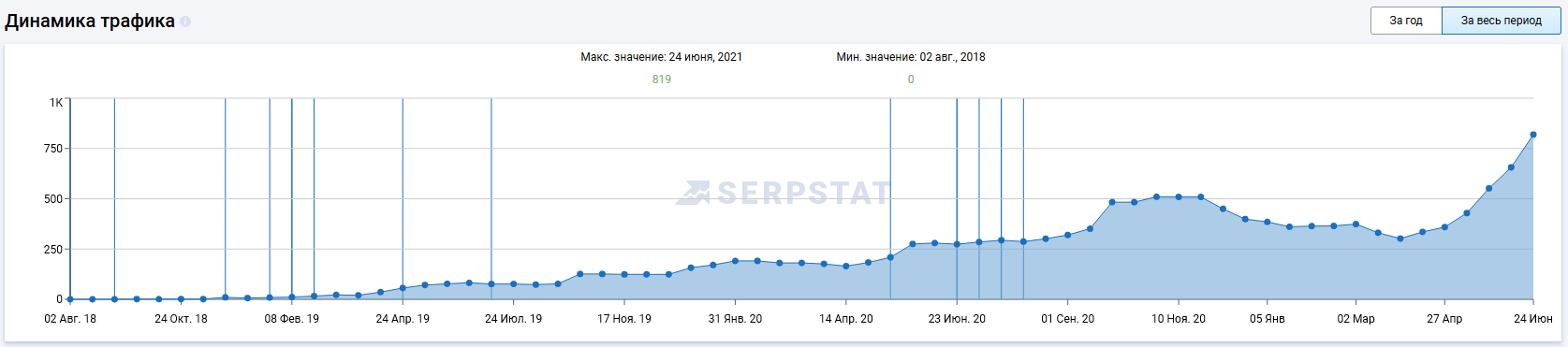1568x347 pixels.
Task: Select the data point above 27 Апр
Action: 1444,227
